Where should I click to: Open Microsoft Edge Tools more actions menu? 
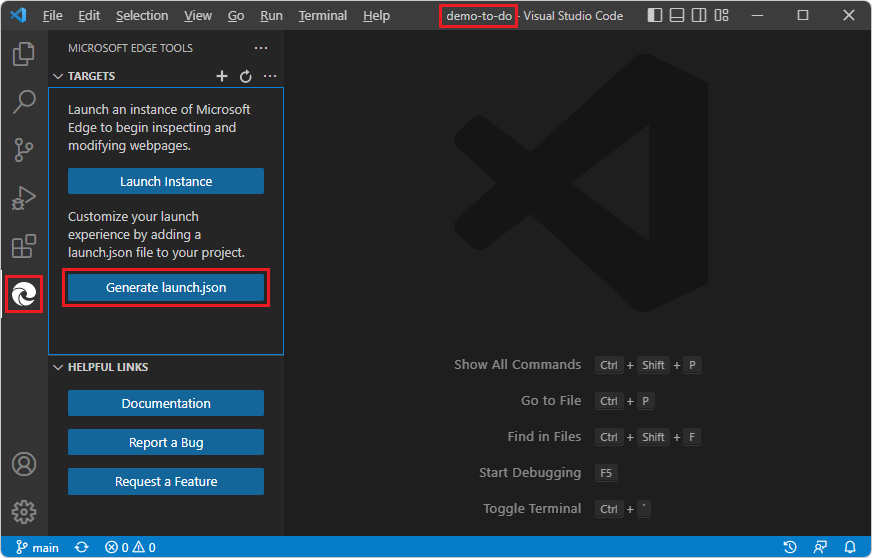[261, 48]
